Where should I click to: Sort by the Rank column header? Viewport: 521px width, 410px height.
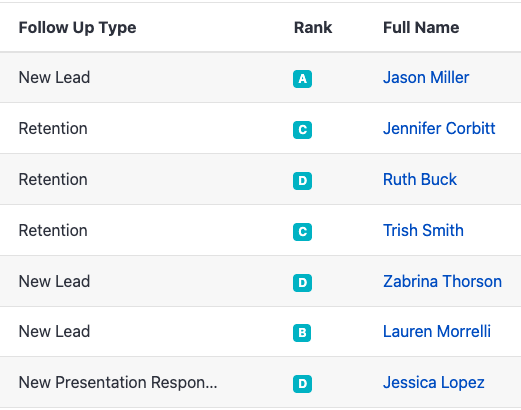click(x=313, y=28)
